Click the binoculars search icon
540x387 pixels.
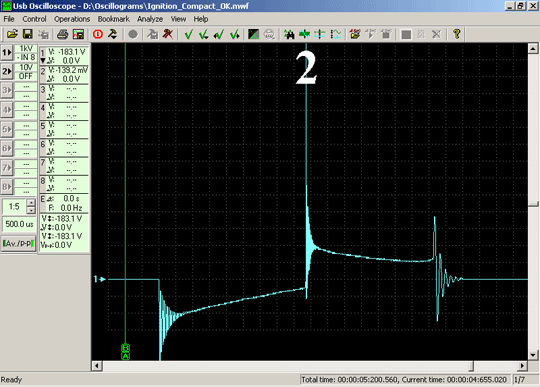(289, 34)
